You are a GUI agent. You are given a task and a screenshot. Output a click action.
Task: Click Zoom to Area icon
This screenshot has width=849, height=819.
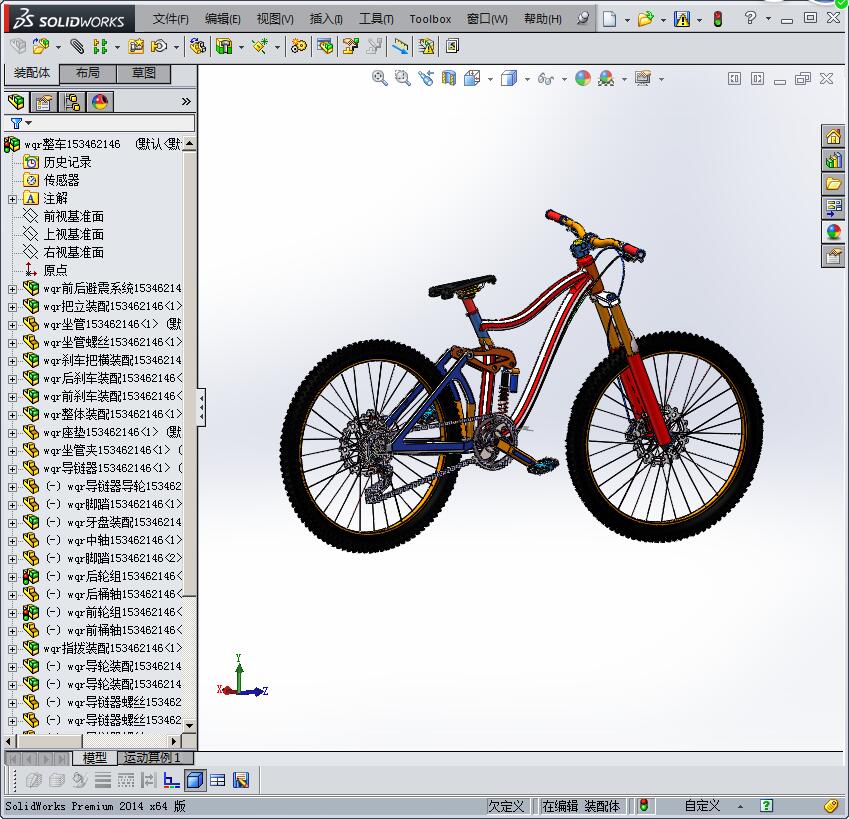(402, 79)
